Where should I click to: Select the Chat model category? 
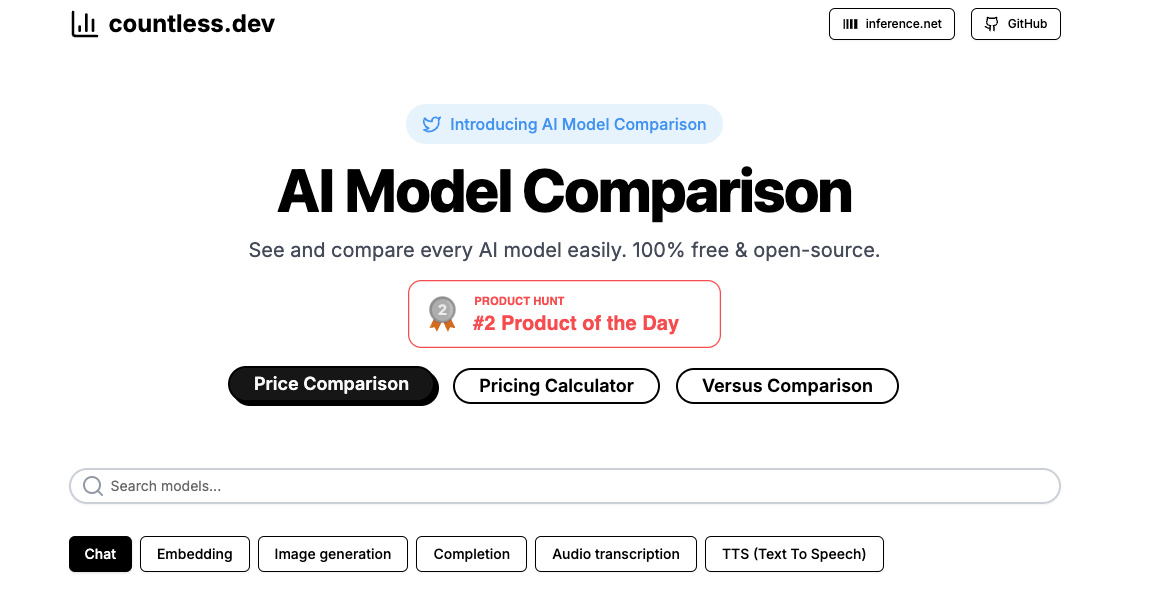tap(100, 554)
